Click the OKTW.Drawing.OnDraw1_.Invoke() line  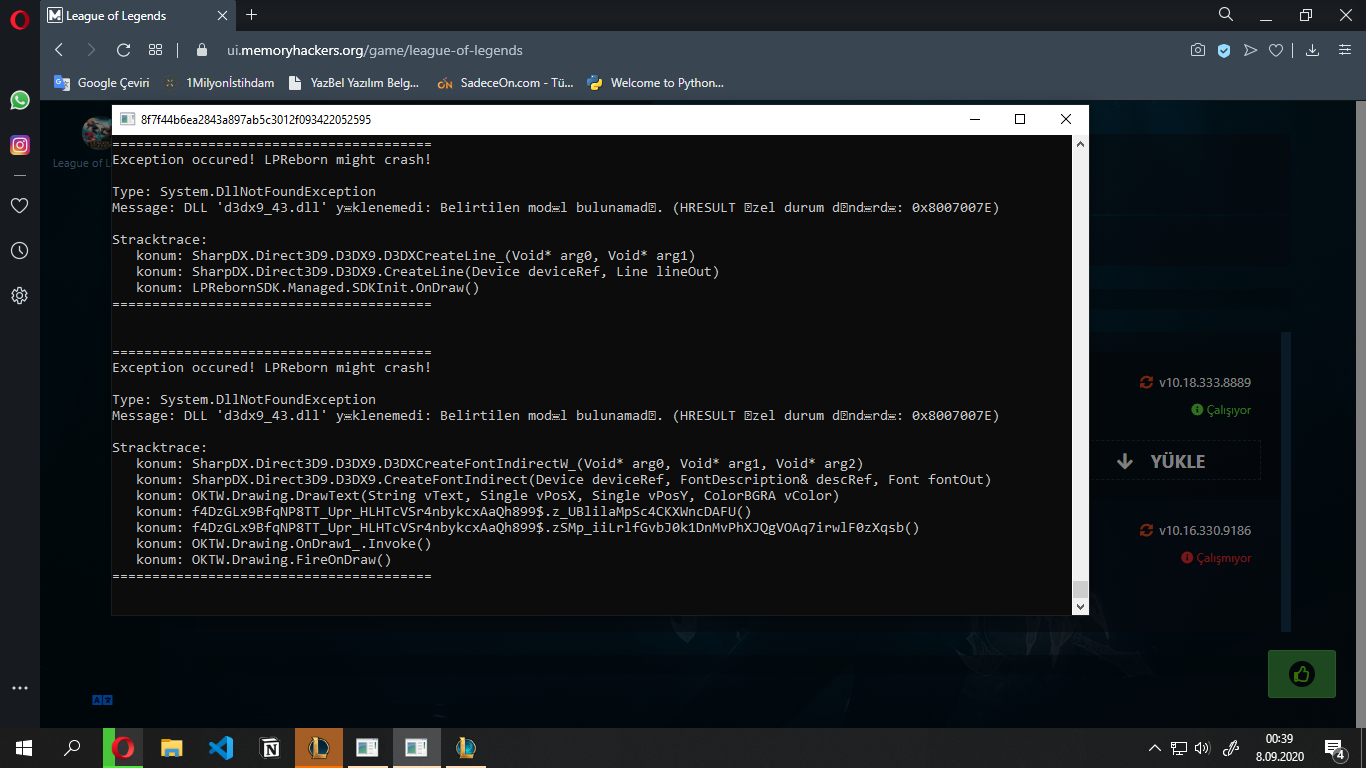tap(284, 543)
